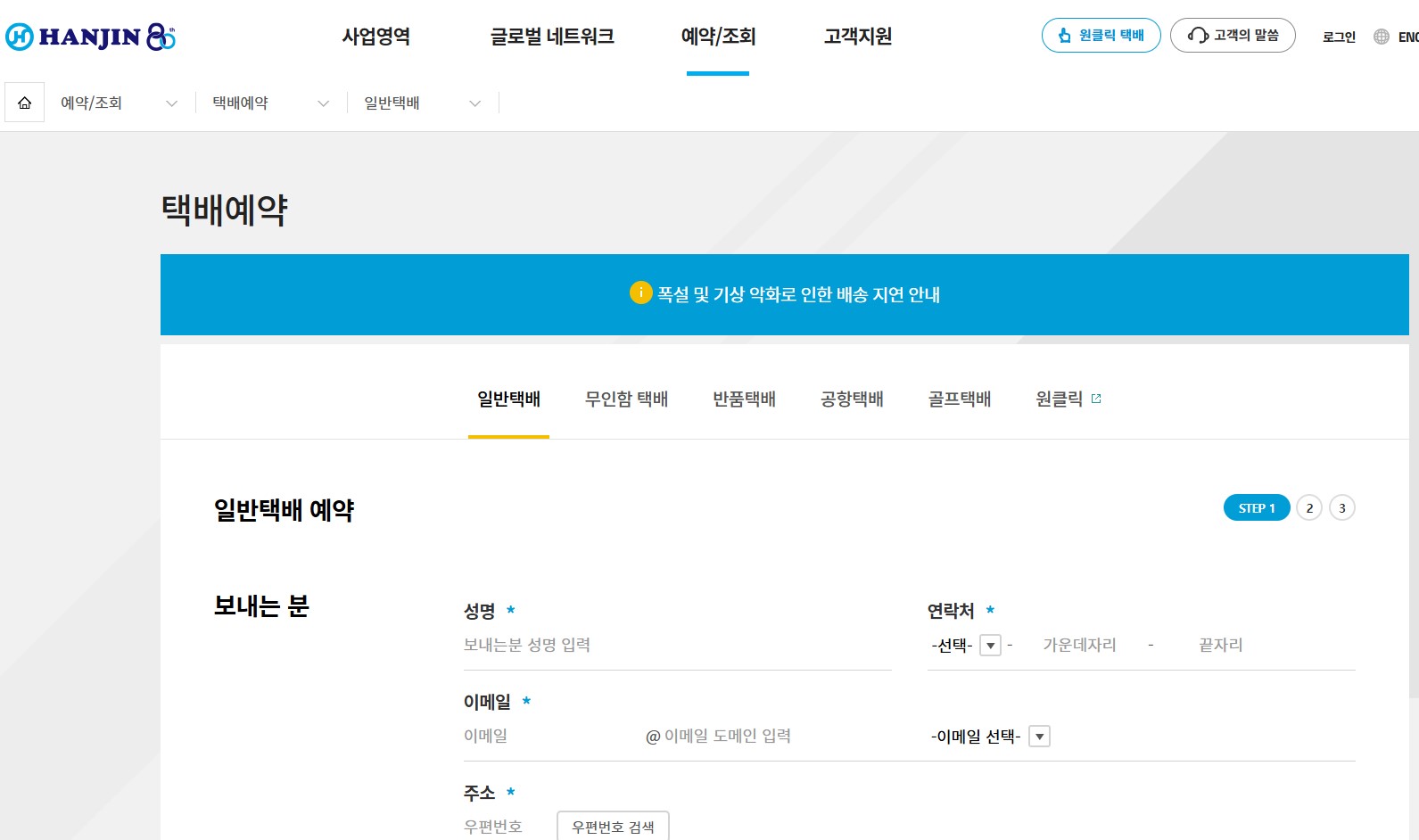Focus 우편번호 input field
Image resolution: width=1419 pixels, height=840 pixels.
click(505, 827)
